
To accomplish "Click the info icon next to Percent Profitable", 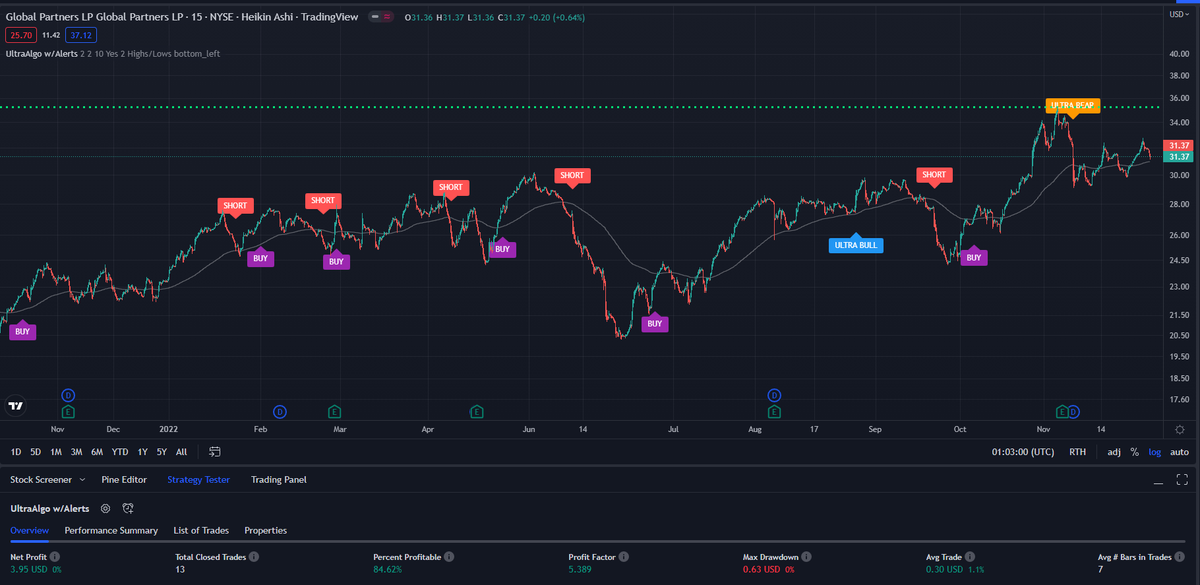I will (449, 556).
